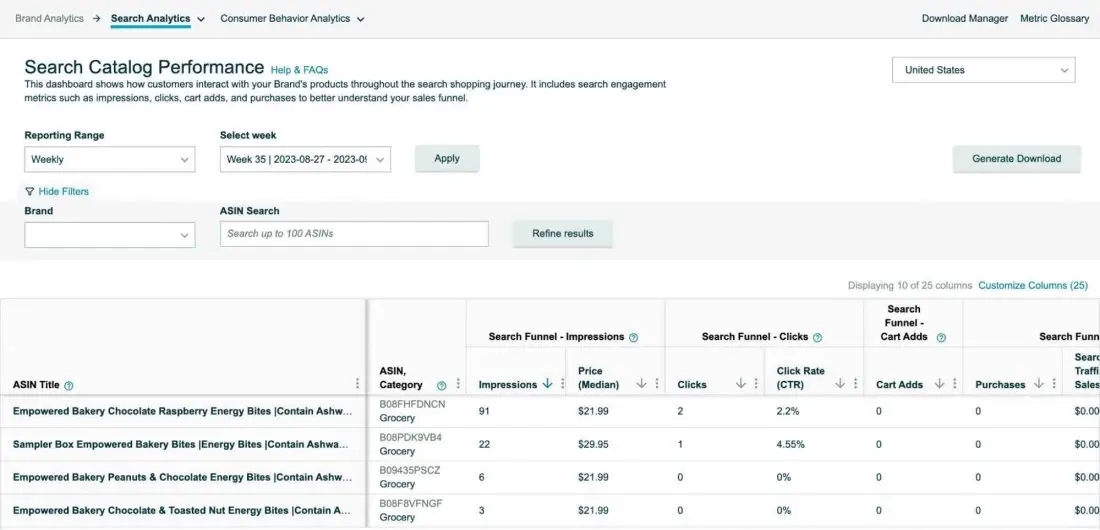
Task: Click the help icon beside ASIN, Category
Action: click(441, 385)
